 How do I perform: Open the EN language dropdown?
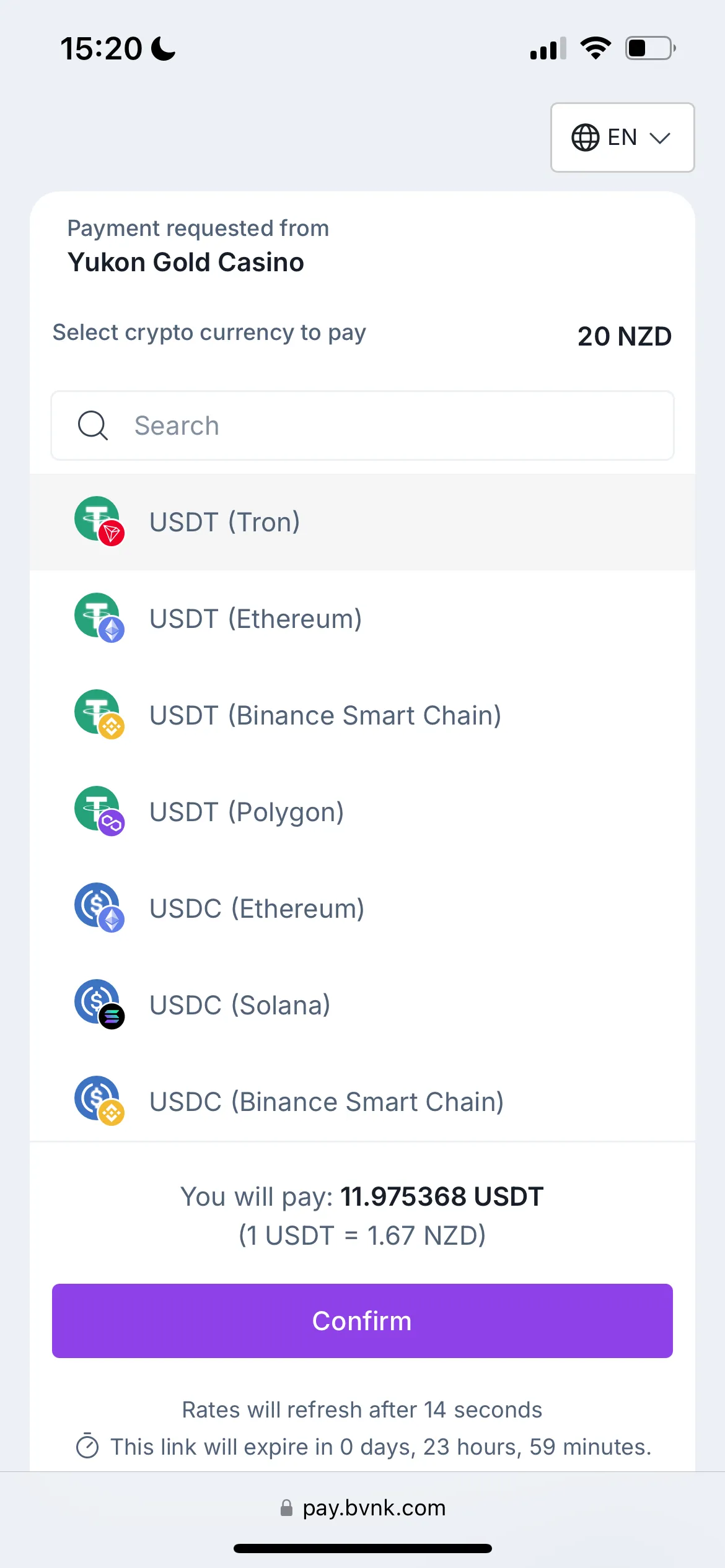coord(622,137)
